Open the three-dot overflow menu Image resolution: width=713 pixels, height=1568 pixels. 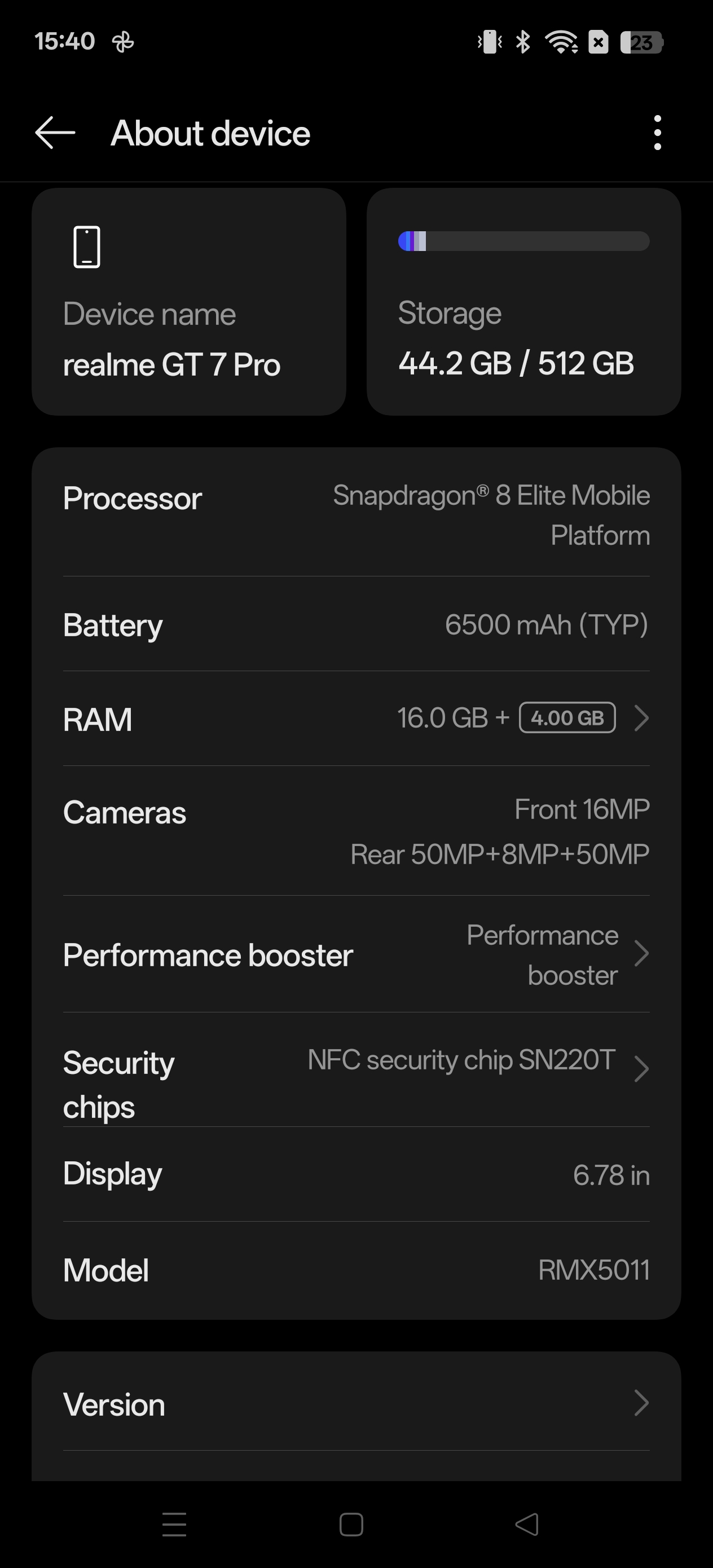tap(657, 133)
